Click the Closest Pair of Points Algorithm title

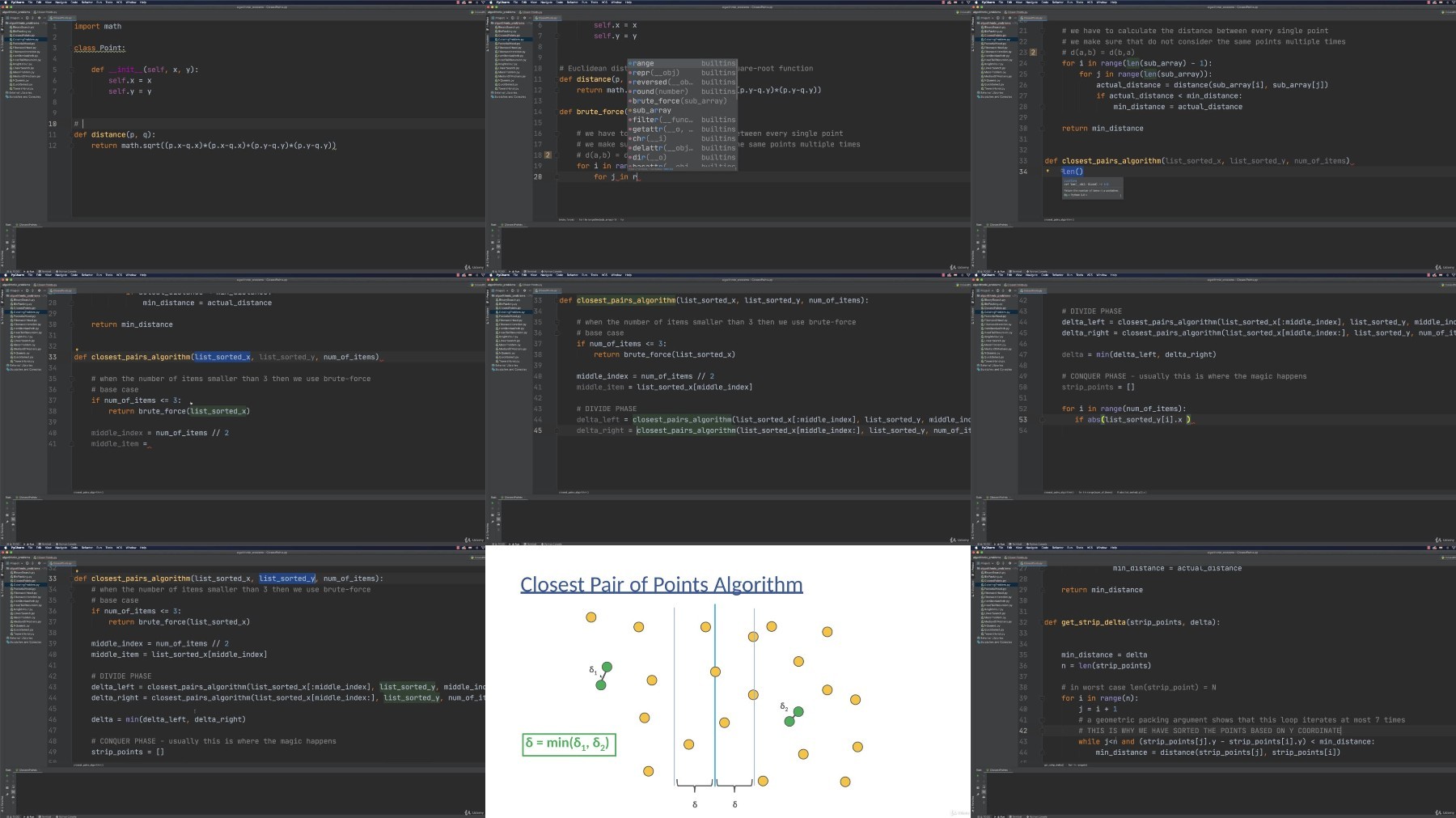(662, 585)
